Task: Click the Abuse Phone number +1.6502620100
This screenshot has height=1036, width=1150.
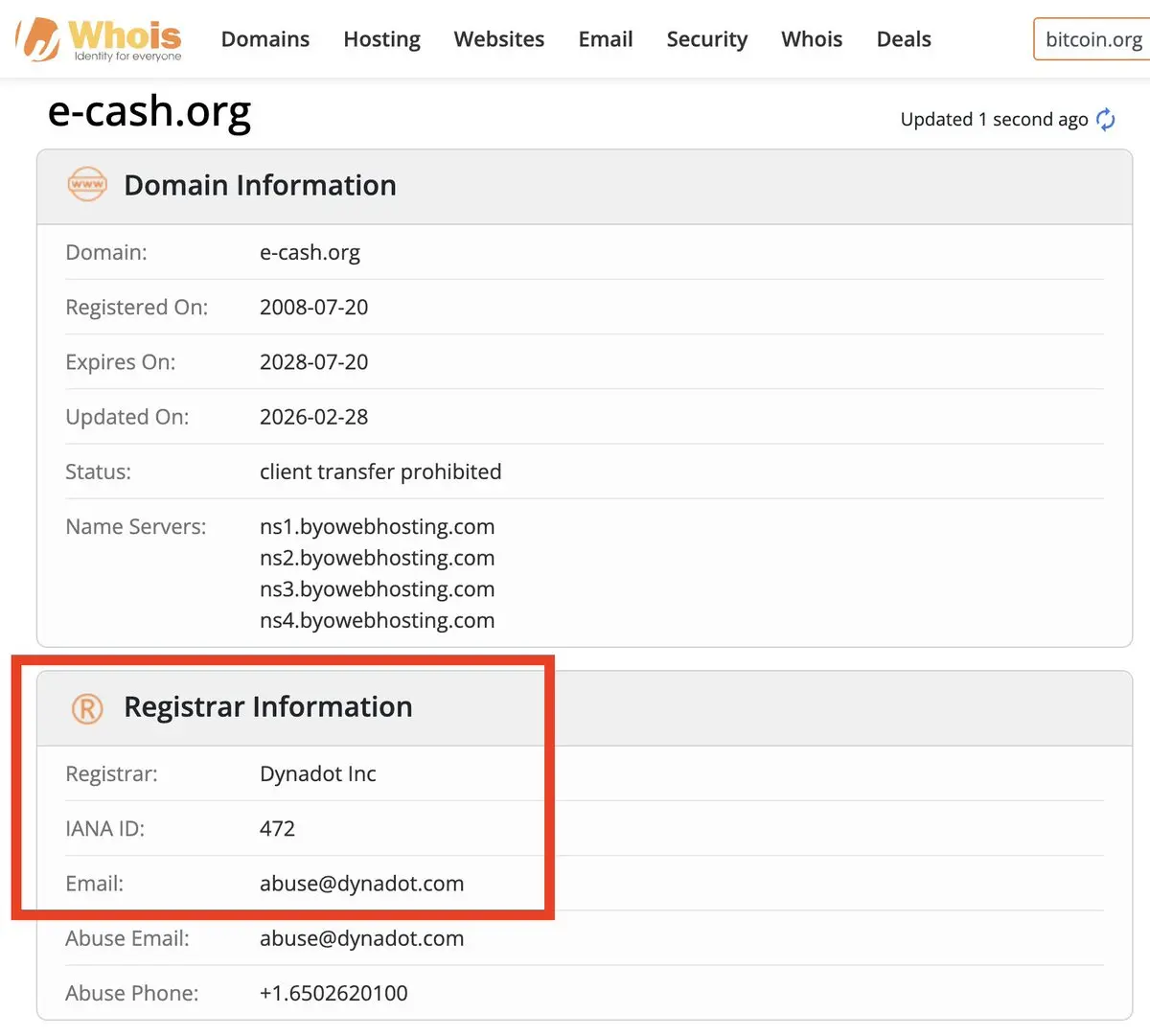Action: pyautogui.click(x=333, y=993)
